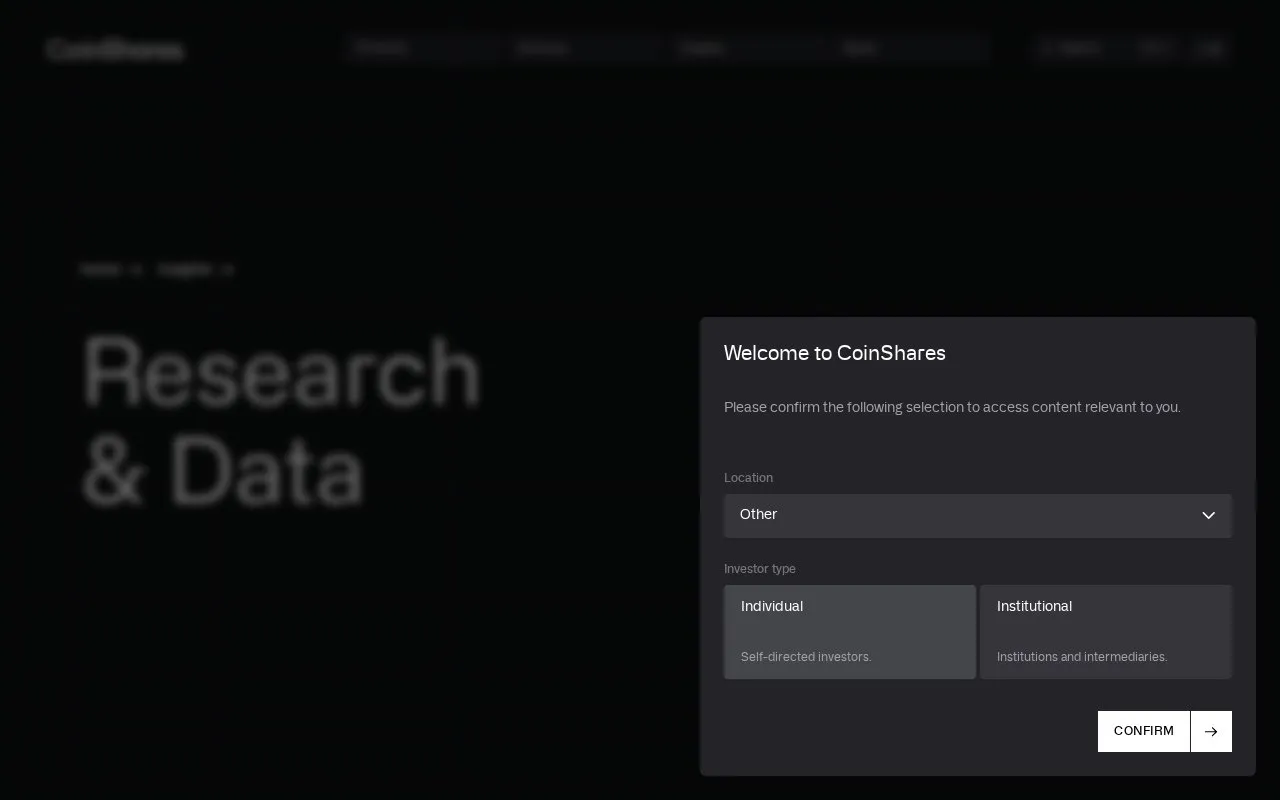This screenshot has width=1280, height=800.
Task: Click the CONFIRM button
Action: [x=1144, y=731]
